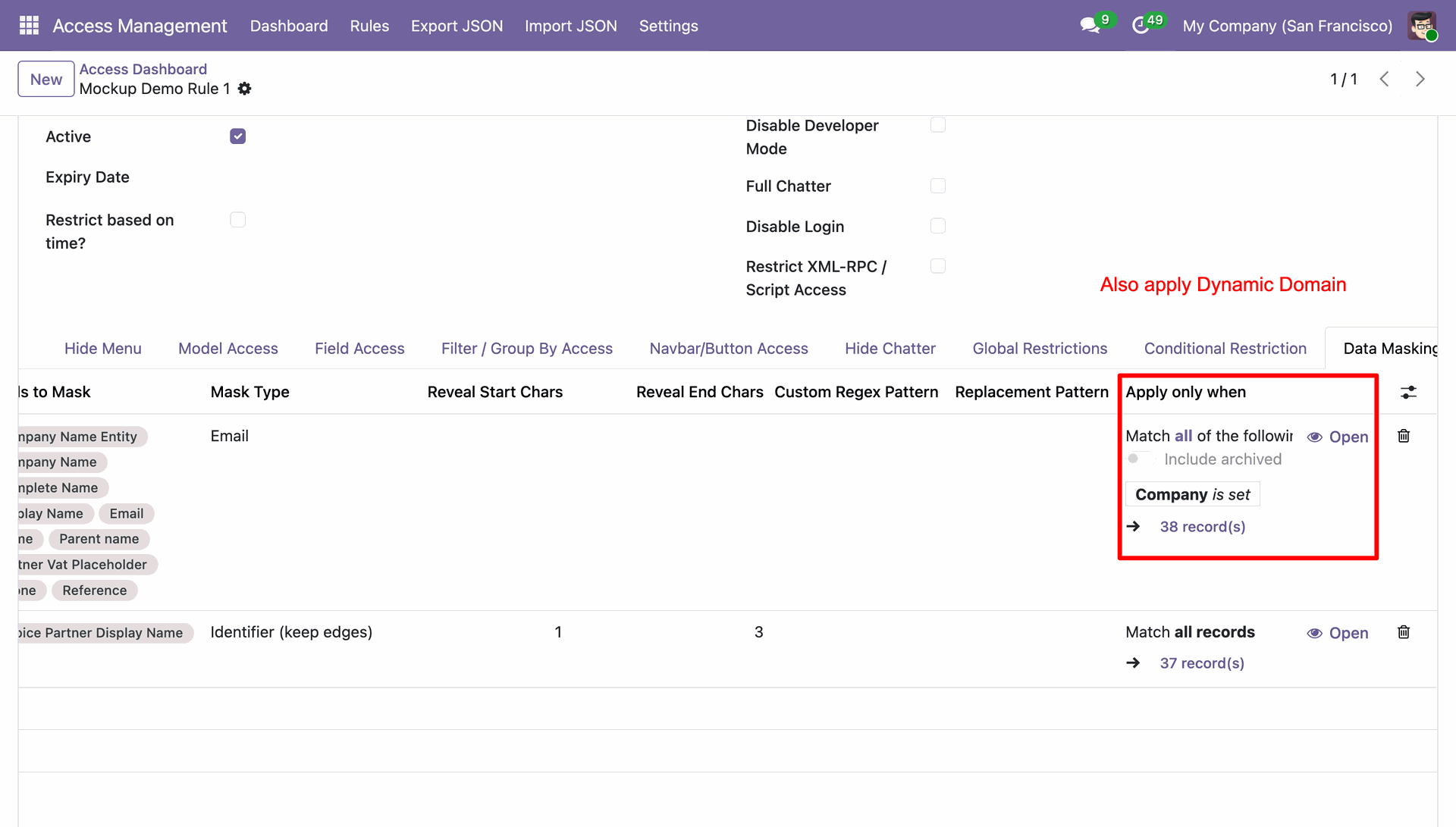1456x827 pixels.
Task: Click Open with eye icon in Email row
Action: pos(1338,437)
